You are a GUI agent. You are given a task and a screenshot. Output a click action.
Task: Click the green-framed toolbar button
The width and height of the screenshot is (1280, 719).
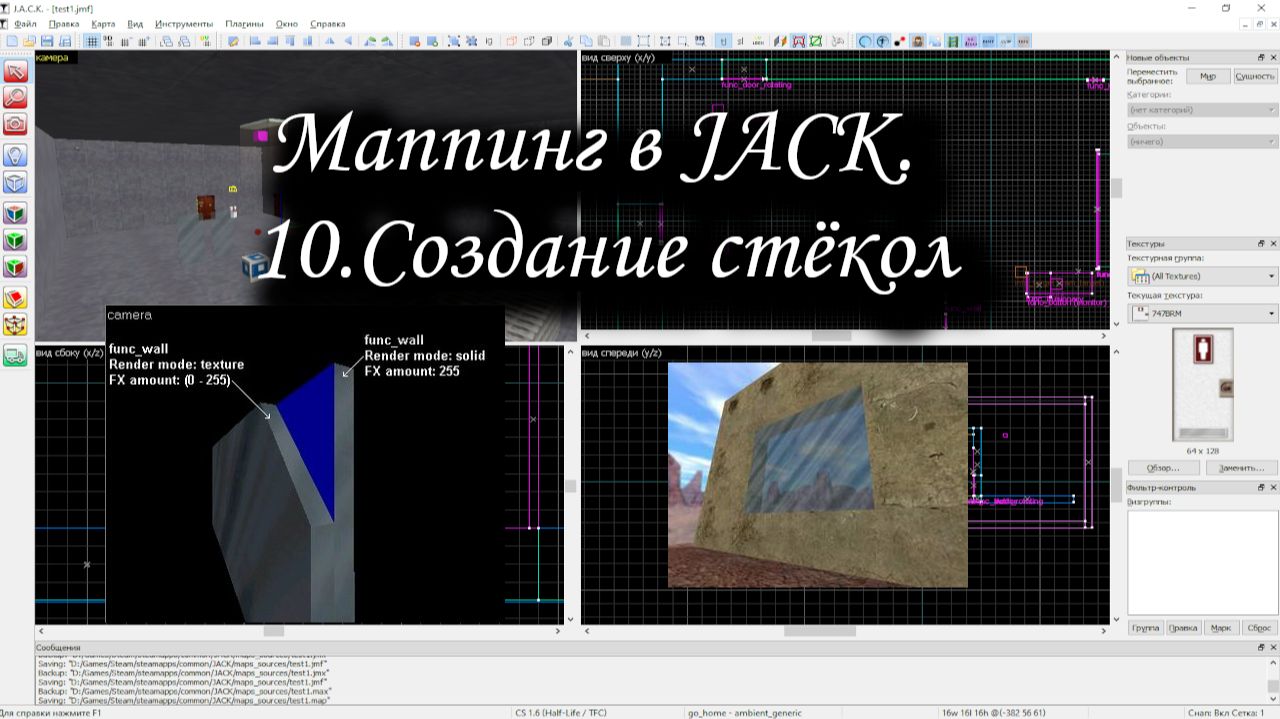815,41
